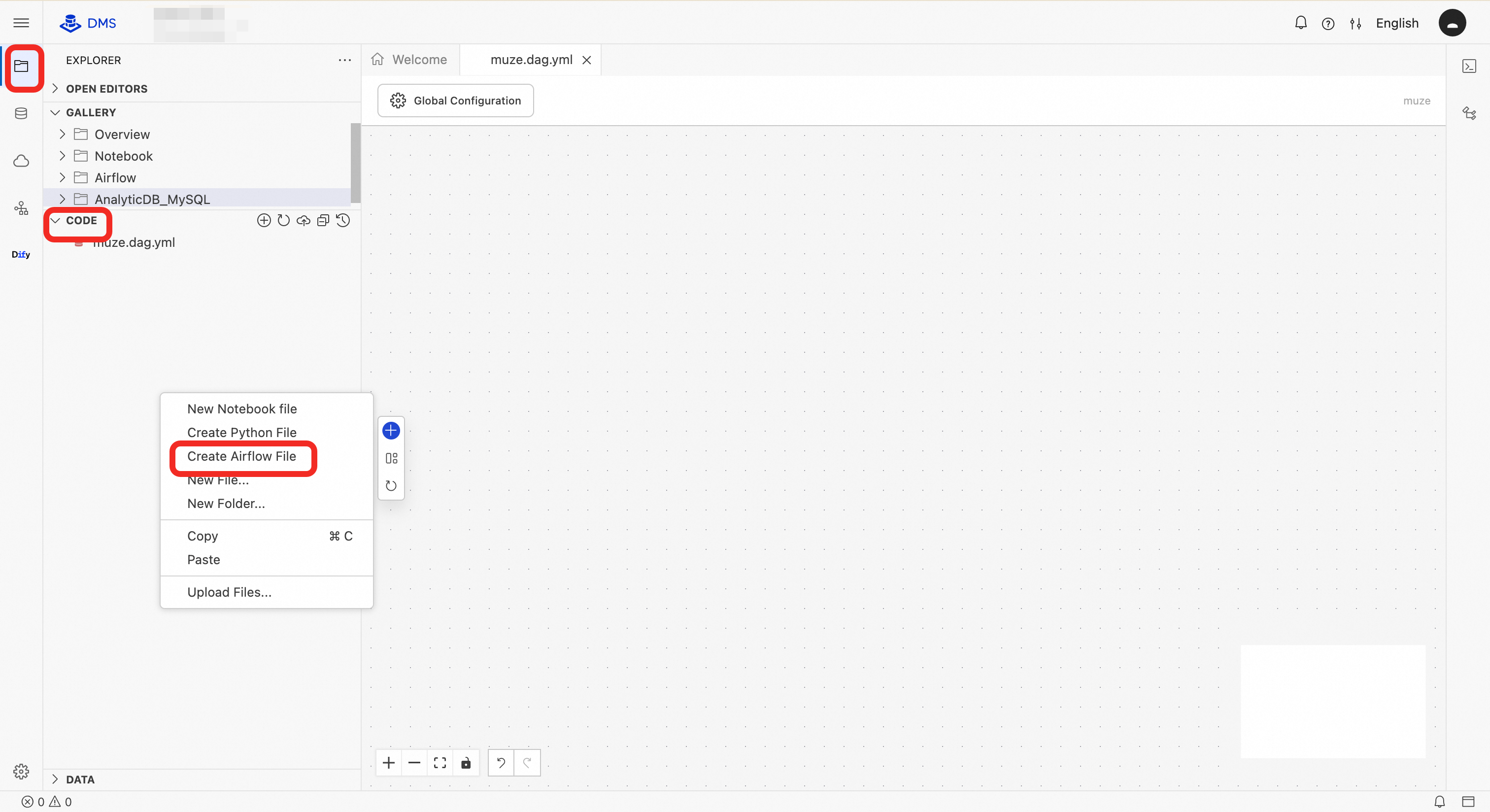
Task: Click the add new item icon in CODE section
Action: [x=264, y=220]
